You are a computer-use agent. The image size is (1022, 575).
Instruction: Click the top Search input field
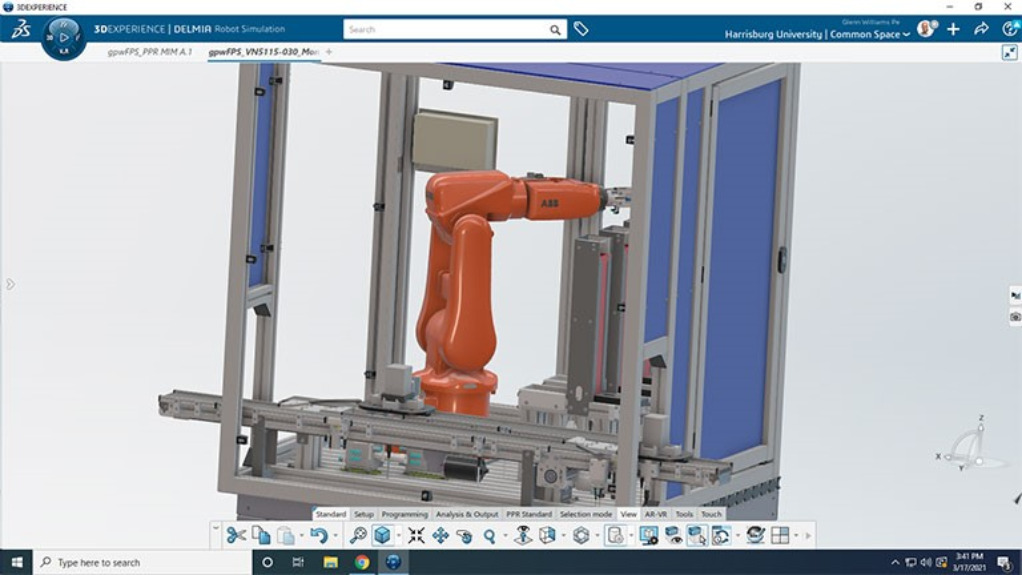click(446, 29)
